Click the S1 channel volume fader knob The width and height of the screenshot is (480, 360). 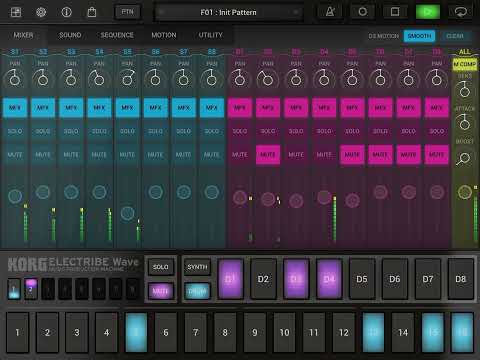pyautogui.click(x=15, y=196)
